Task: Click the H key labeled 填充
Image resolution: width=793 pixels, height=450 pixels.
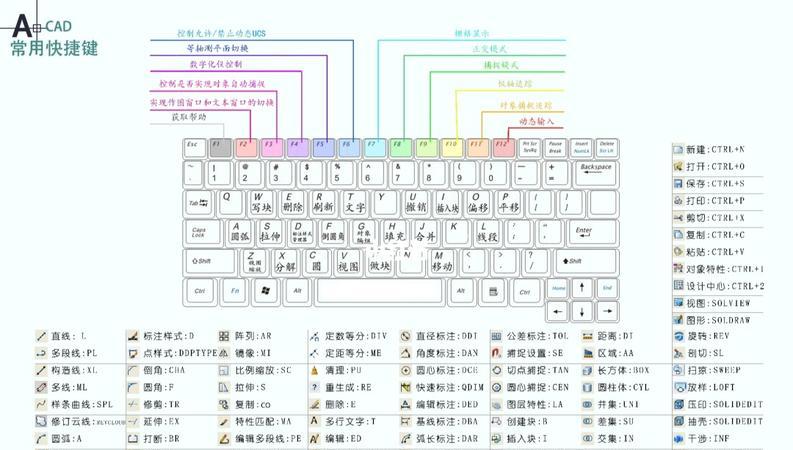Action: pos(394,232)
